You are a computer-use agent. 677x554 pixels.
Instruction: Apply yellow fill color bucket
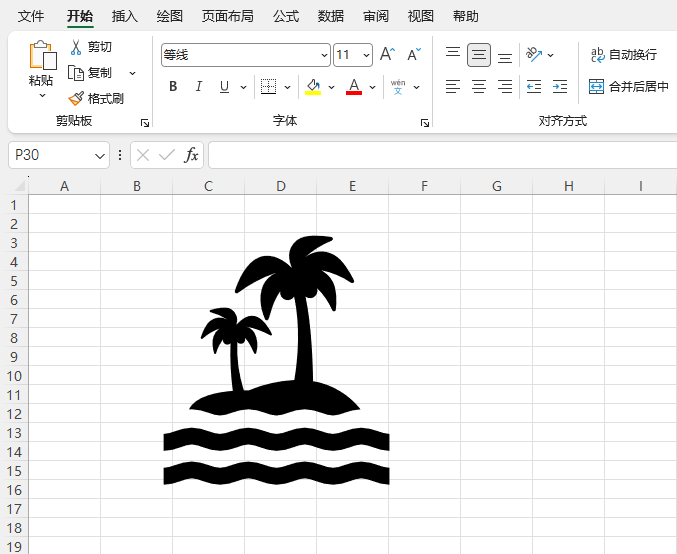[313, 87]
